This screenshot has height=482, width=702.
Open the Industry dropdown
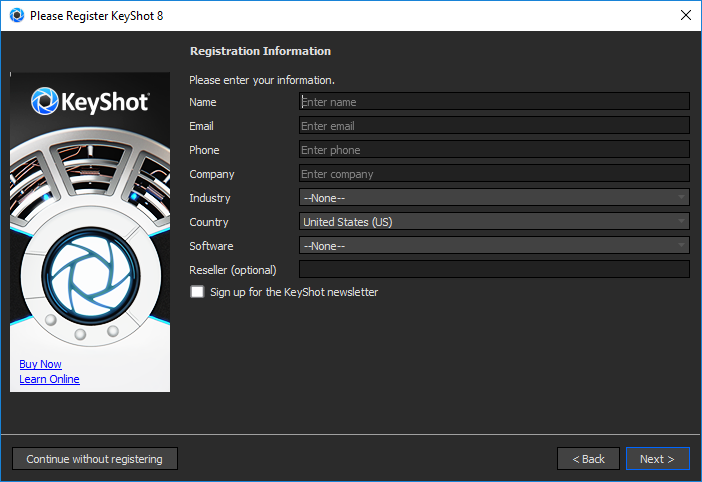click(494, 197)
